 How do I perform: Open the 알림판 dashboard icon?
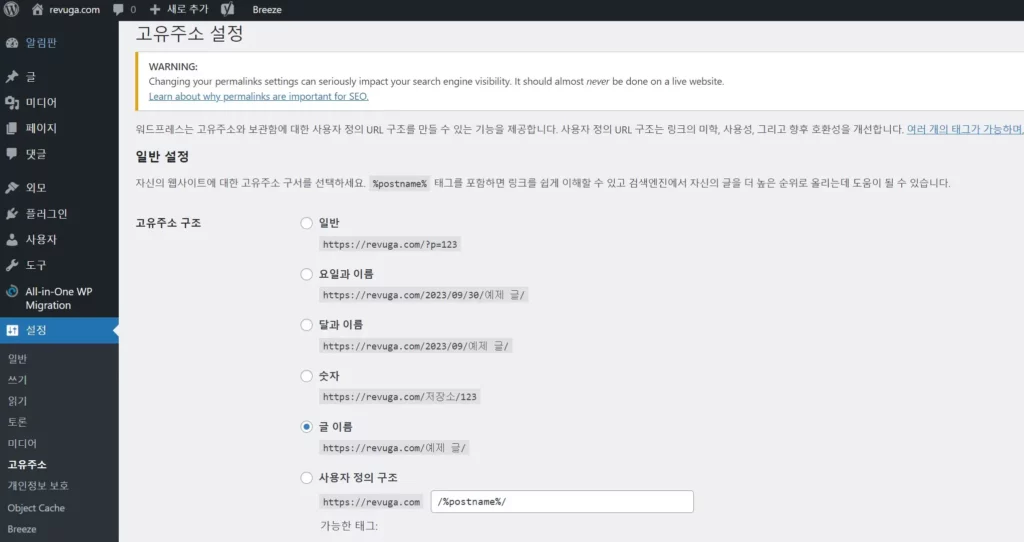click(12, 43)
